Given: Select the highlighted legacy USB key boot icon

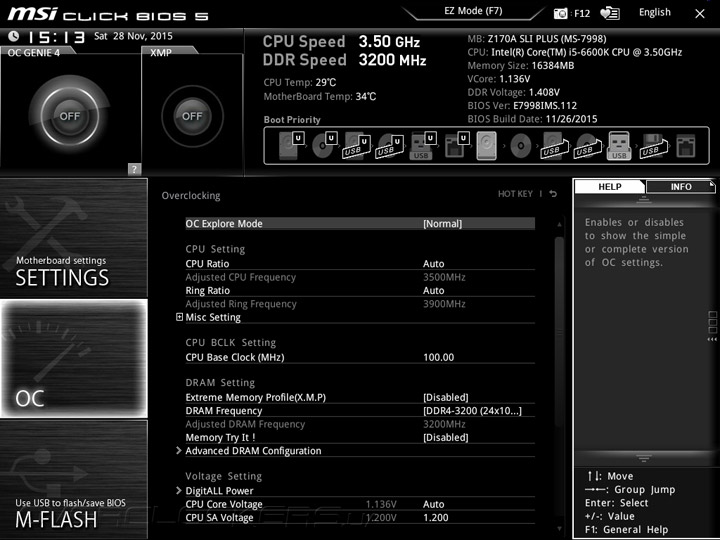Looking at the screenshot, I should (x=619, y=146).
